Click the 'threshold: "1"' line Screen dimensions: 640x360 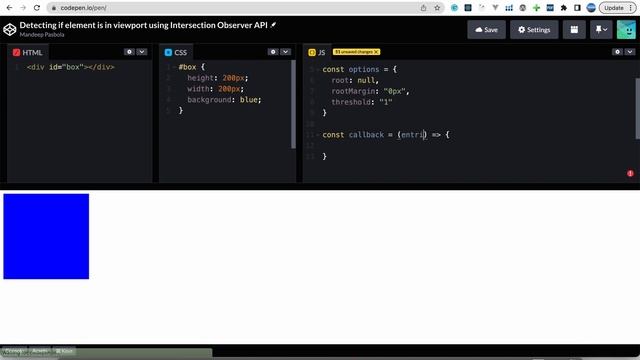click(362, 102)
